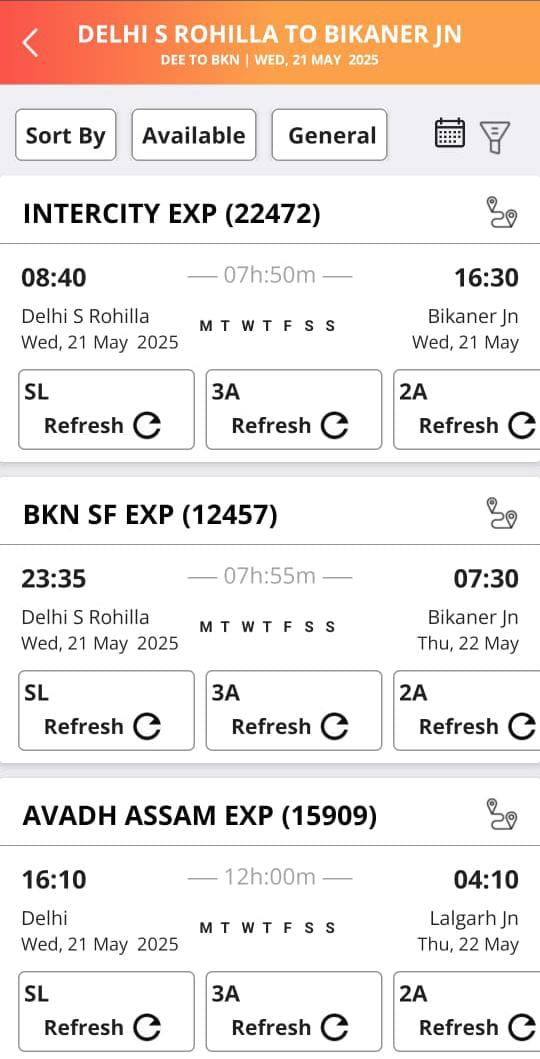This screenshot has width=540, height=1059.
Task: Select 2A class on Intercity Exp
Action: click(x=467, y=409)
